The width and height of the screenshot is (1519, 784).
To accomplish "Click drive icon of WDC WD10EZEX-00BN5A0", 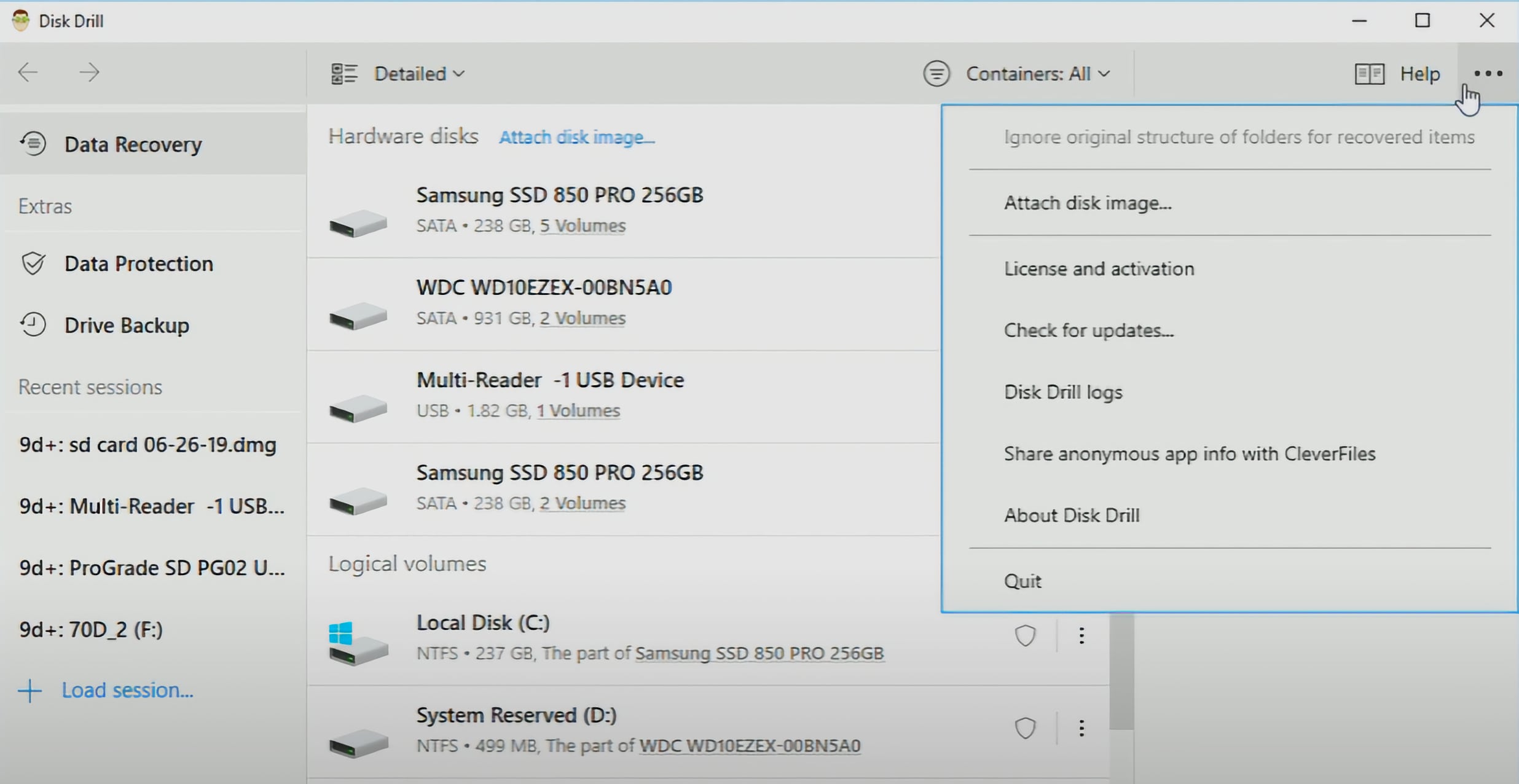I will tap(358, 316).
